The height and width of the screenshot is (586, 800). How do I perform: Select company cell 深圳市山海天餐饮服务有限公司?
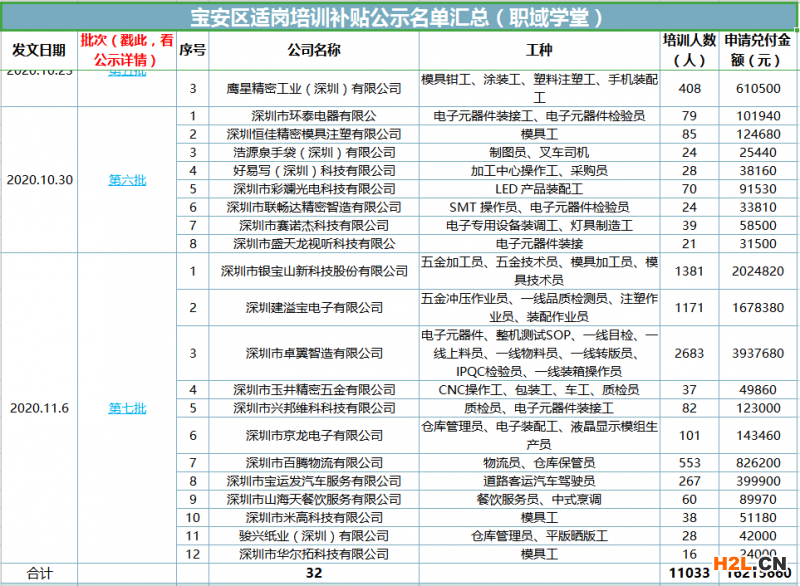[x=314, y=500]
